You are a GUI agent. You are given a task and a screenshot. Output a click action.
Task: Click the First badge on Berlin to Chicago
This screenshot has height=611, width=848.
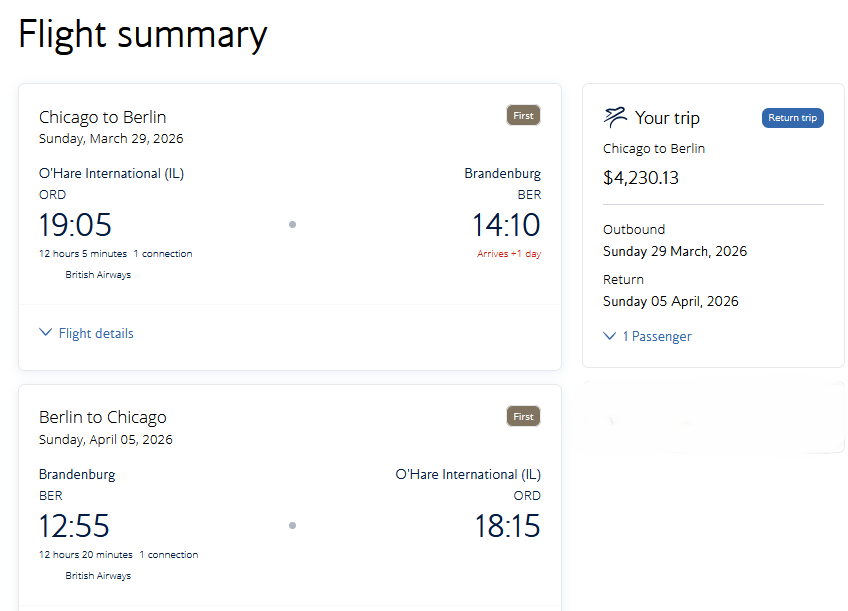523,416
